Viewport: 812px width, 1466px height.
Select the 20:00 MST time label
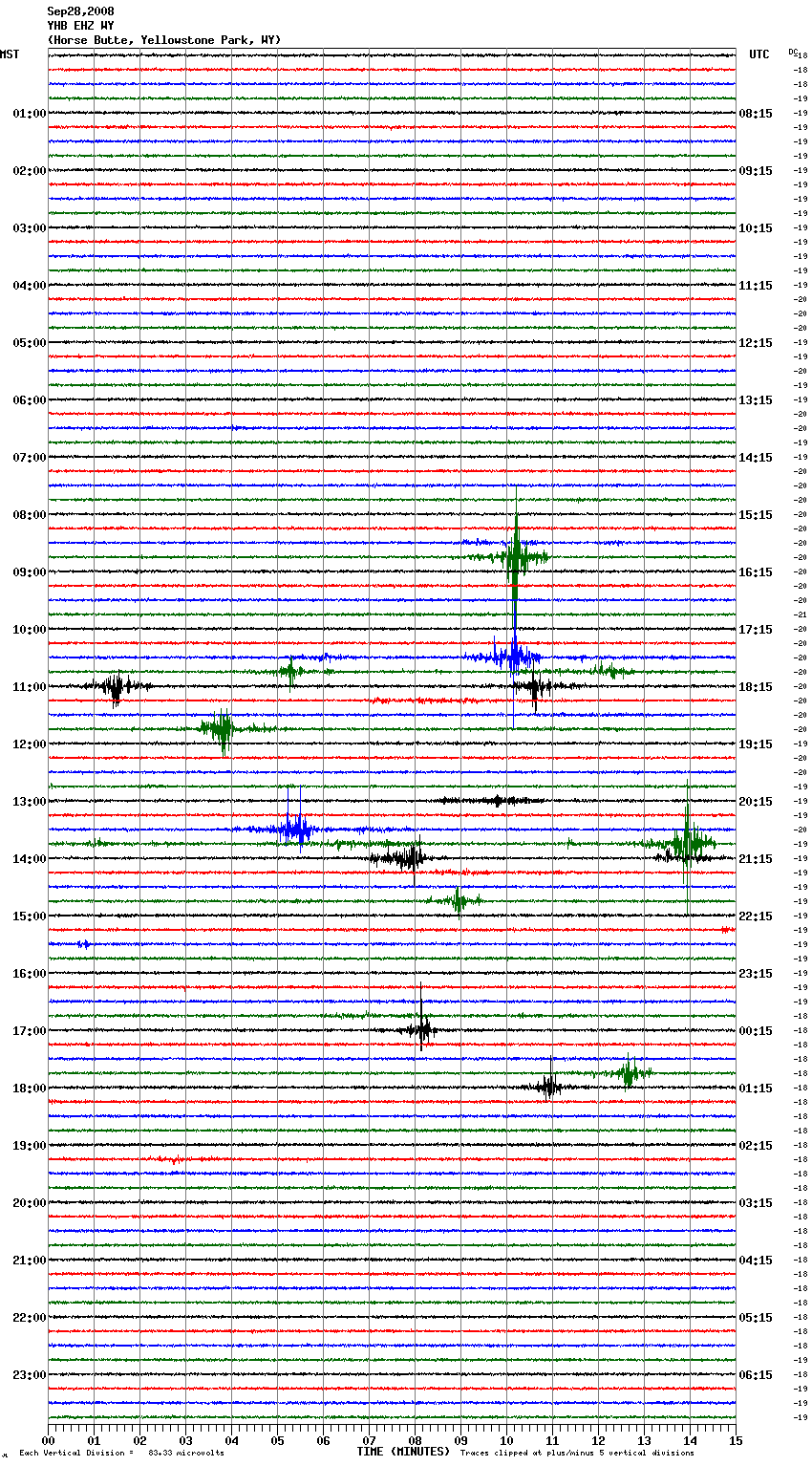[29, 1203]
